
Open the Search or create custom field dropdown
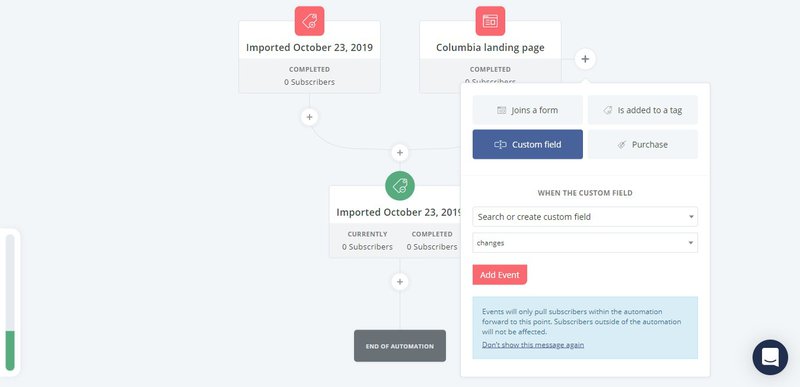click(x=585, y=217)
